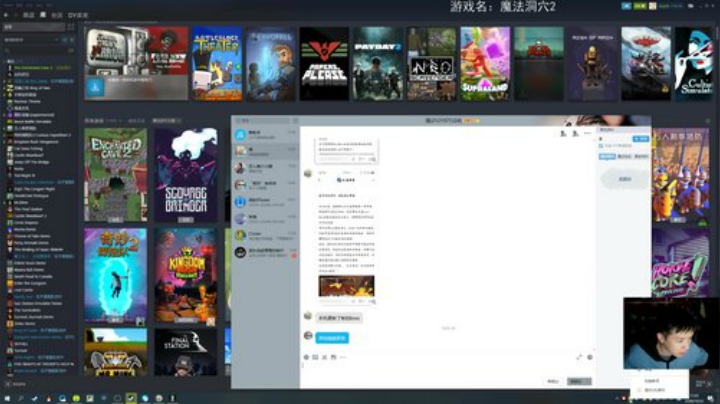
Task: Click the blue button in chat right panel
Action: tap(641, 138)
